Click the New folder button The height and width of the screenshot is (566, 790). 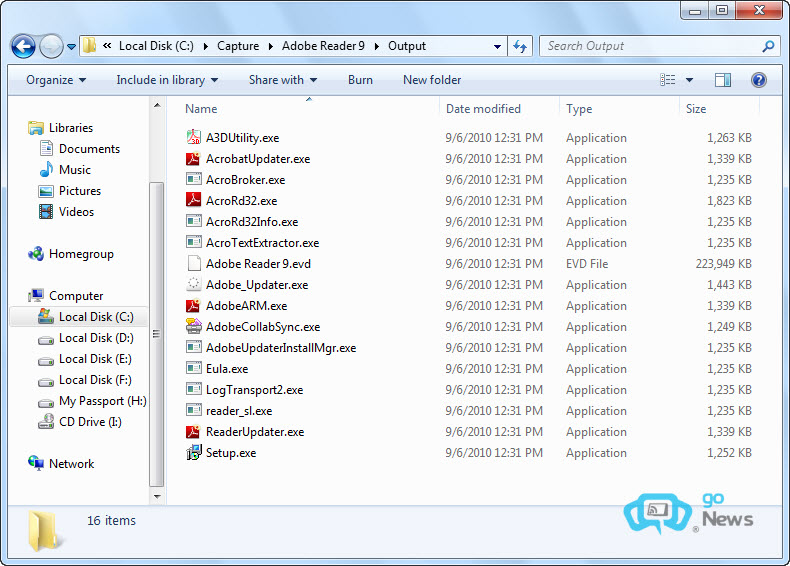click(x=432, y=80)
